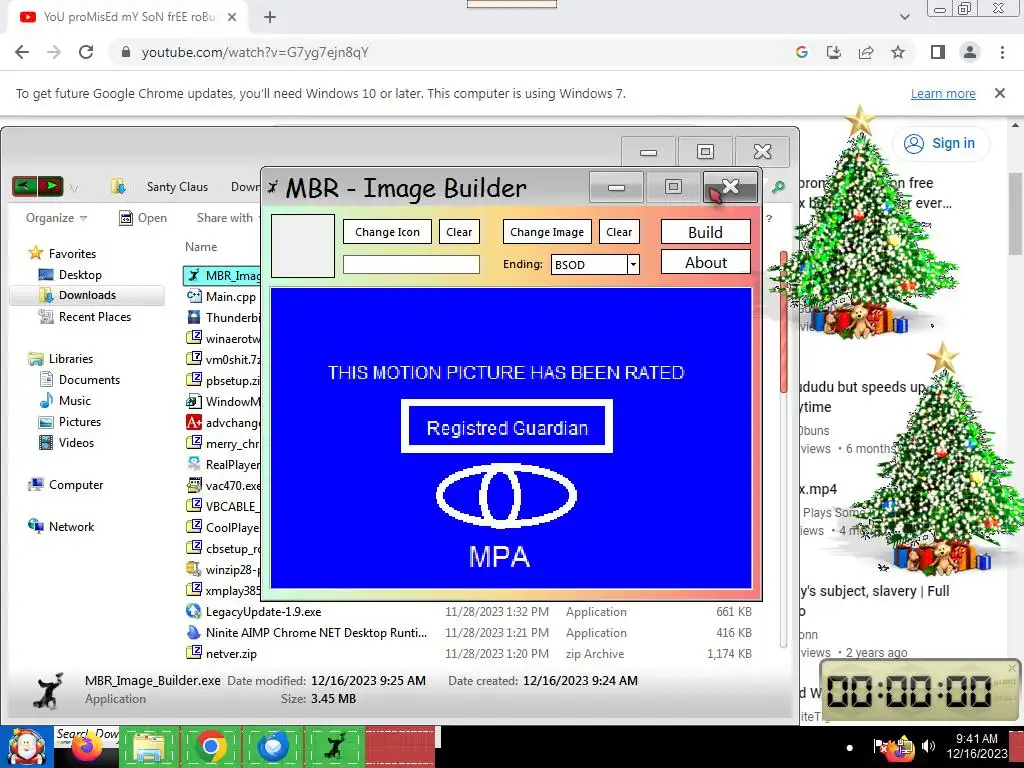Open the file explorer taskbar icon
Viewport: 1024px width, 768px height.
pyautogui.click(x=149, y=746)
